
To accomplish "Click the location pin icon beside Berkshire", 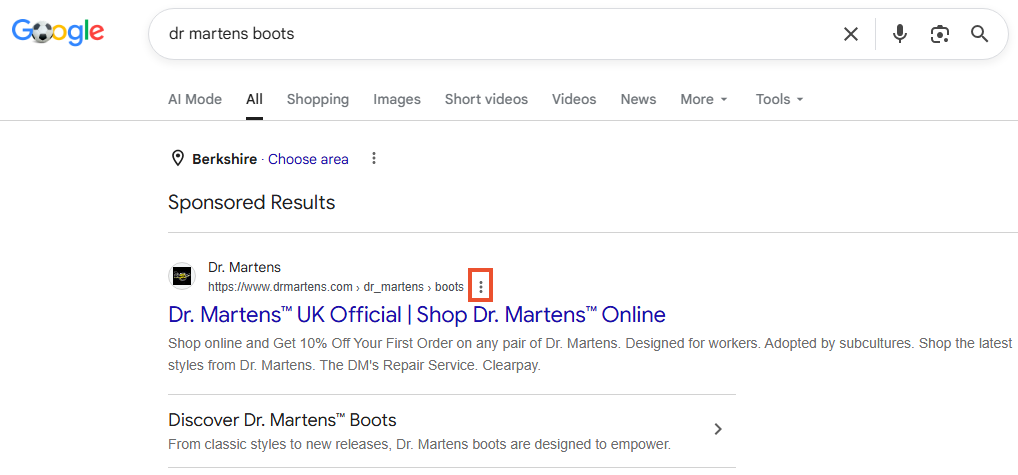I will [x=177, y=159].
